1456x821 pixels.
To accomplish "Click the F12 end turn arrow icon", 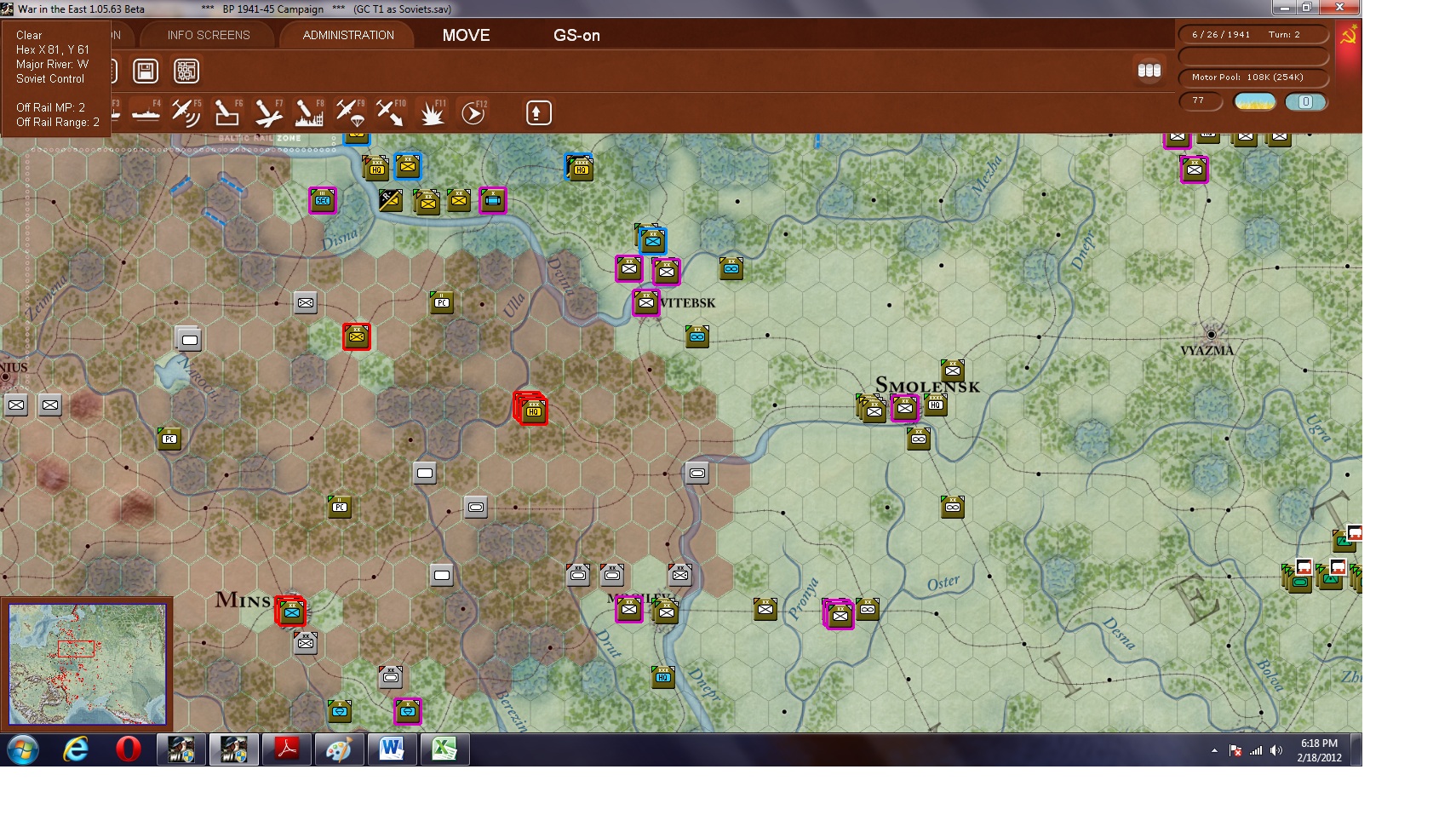I will (x=473, y=112).
